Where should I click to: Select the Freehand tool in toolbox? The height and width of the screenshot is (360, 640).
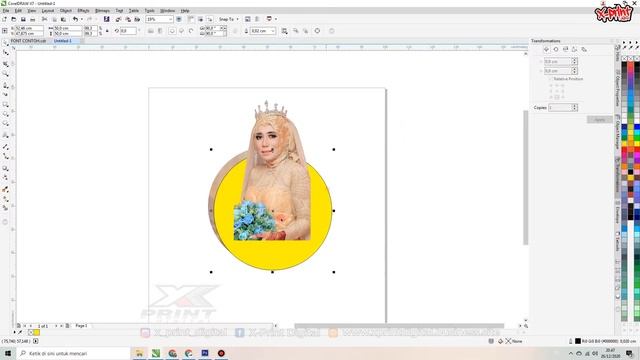click(5, 85)
